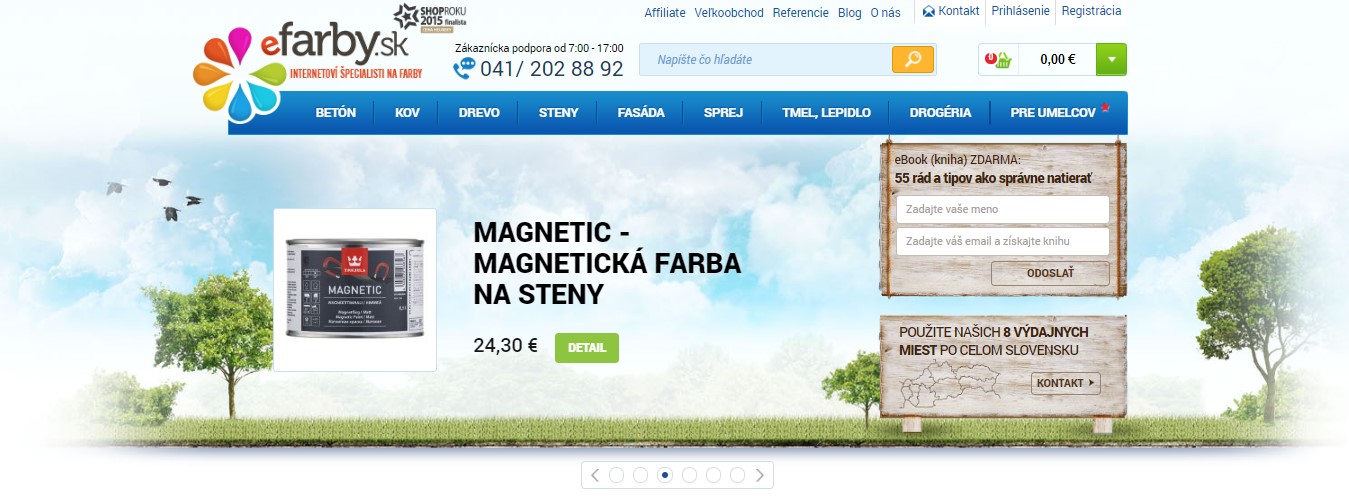
Task: Open the Affiliate link
Action: 665,13
